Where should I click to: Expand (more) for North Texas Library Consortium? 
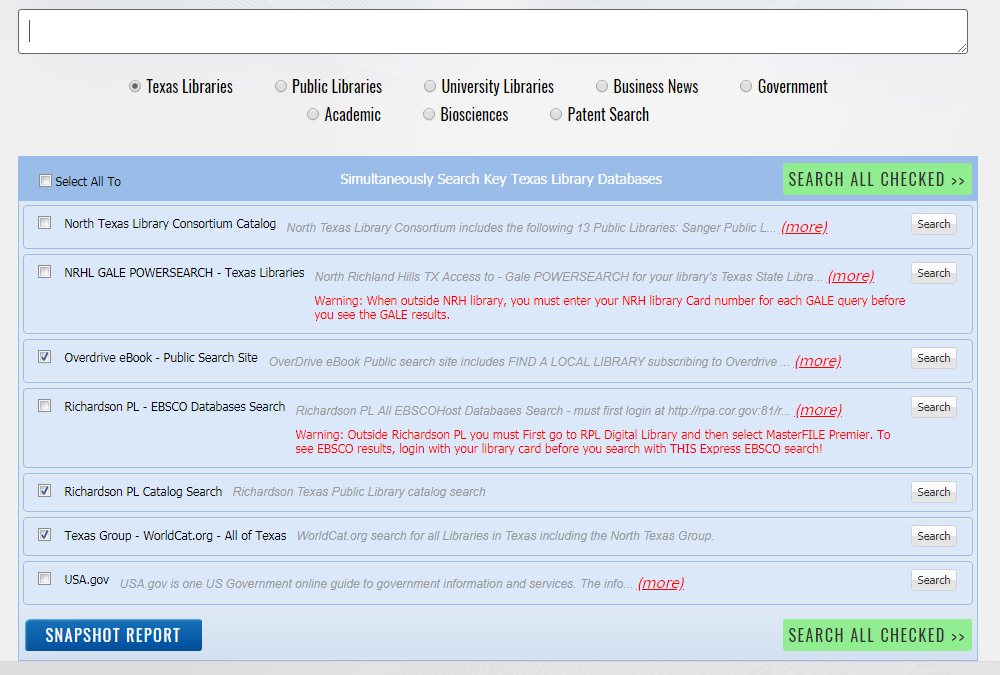tap(804, 227)
